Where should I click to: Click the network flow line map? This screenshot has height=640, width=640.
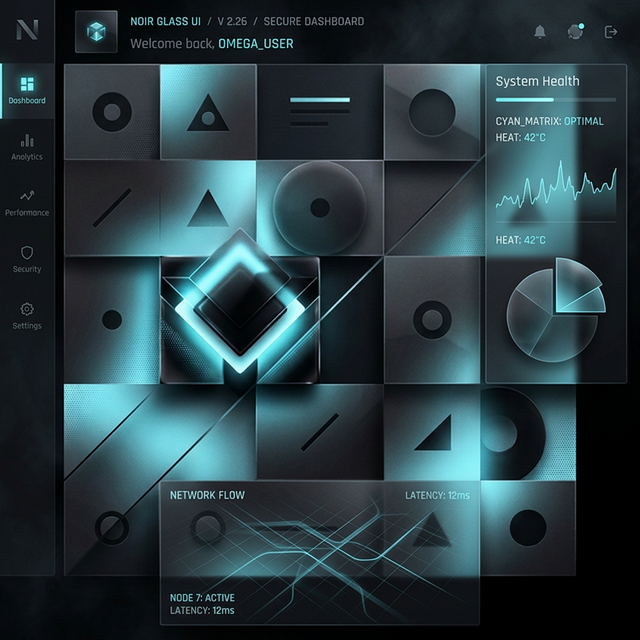pos(320,559)
